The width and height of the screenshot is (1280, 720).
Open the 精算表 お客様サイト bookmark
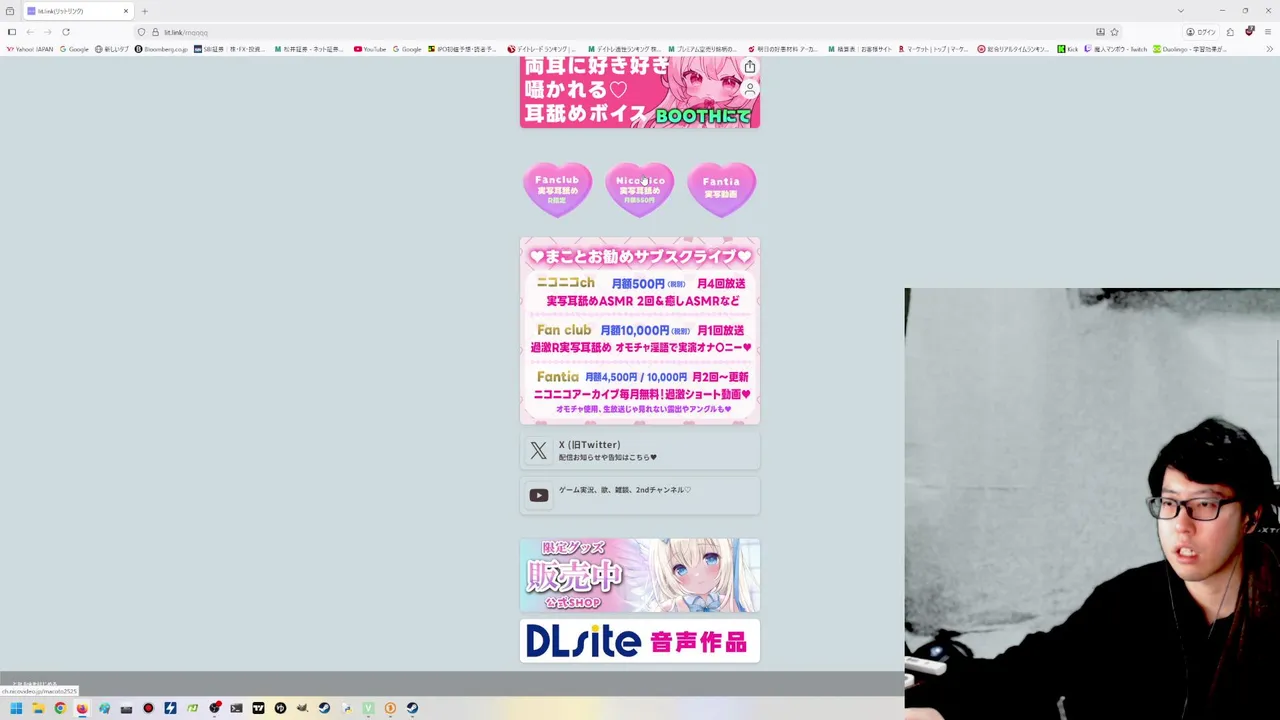tap(860, 49)
